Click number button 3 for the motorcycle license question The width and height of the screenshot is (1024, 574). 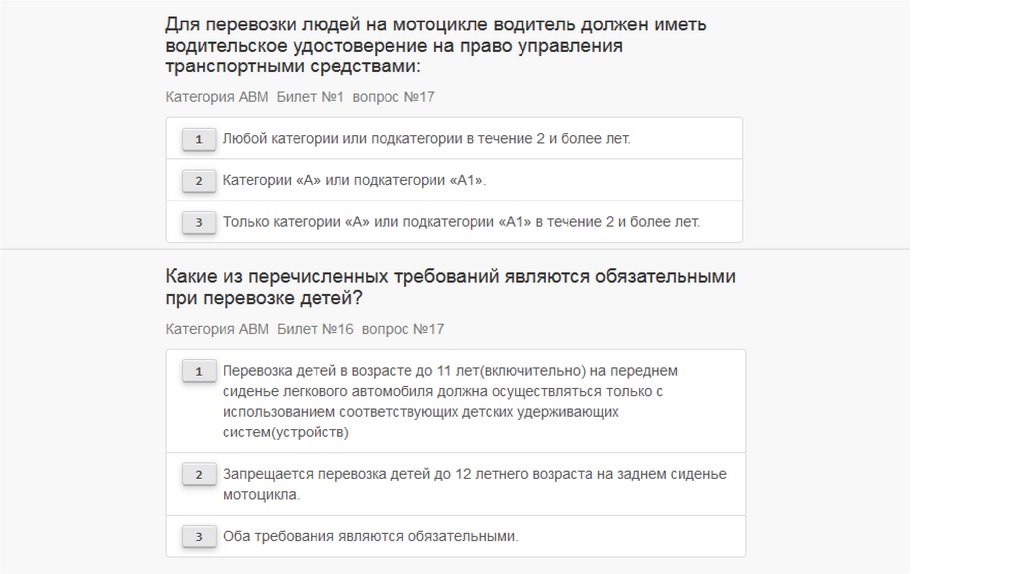199,222
